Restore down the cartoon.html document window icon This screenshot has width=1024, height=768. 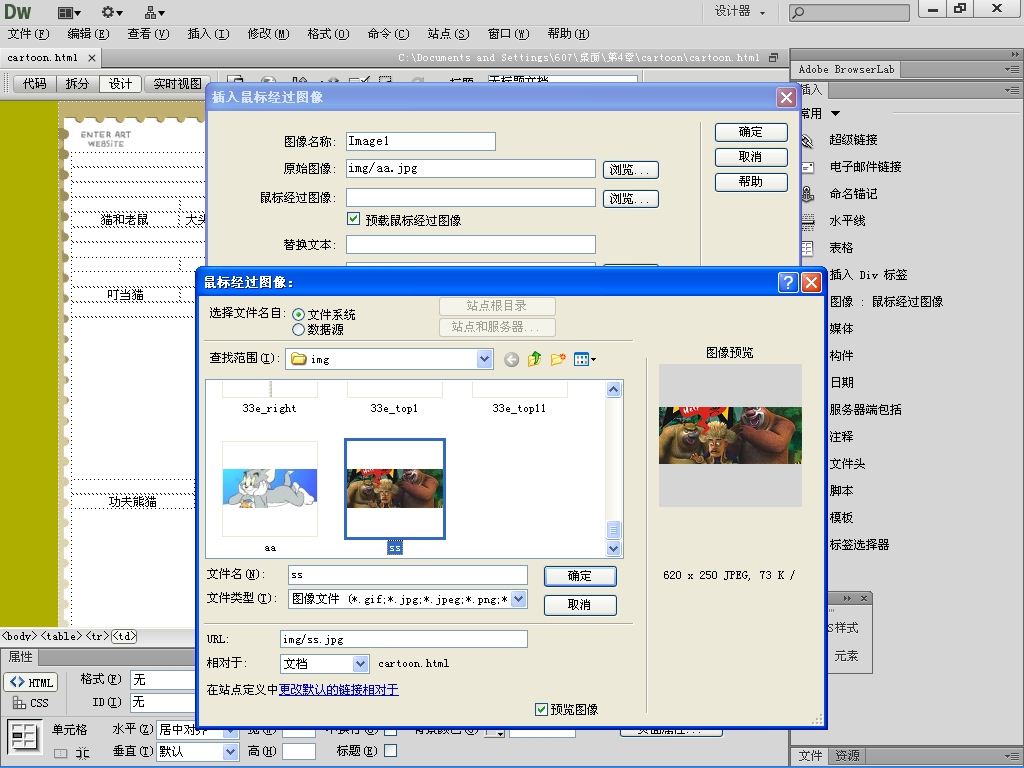(x=773, y=57)
